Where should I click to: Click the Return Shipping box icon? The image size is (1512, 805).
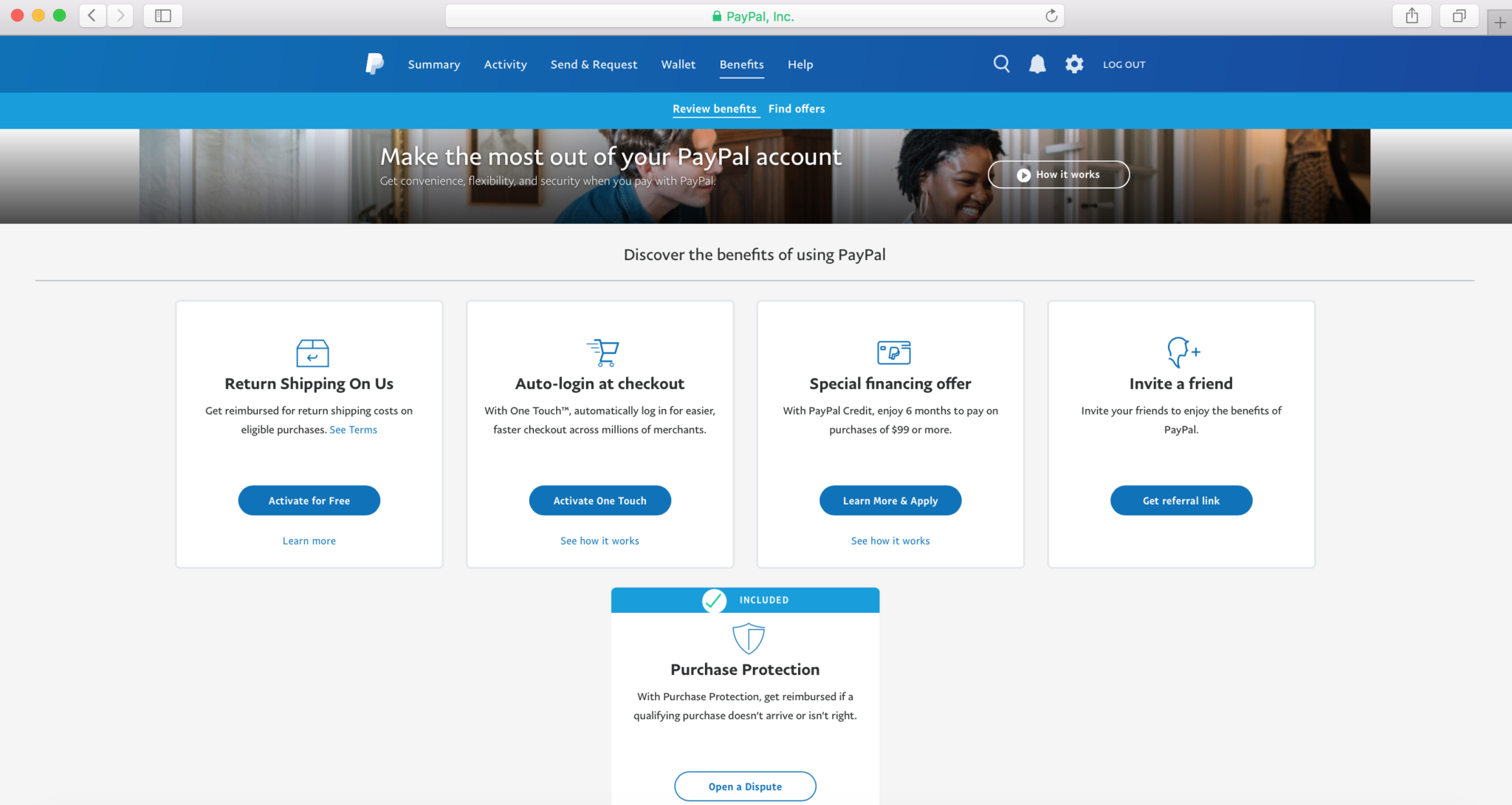(312, 353)
